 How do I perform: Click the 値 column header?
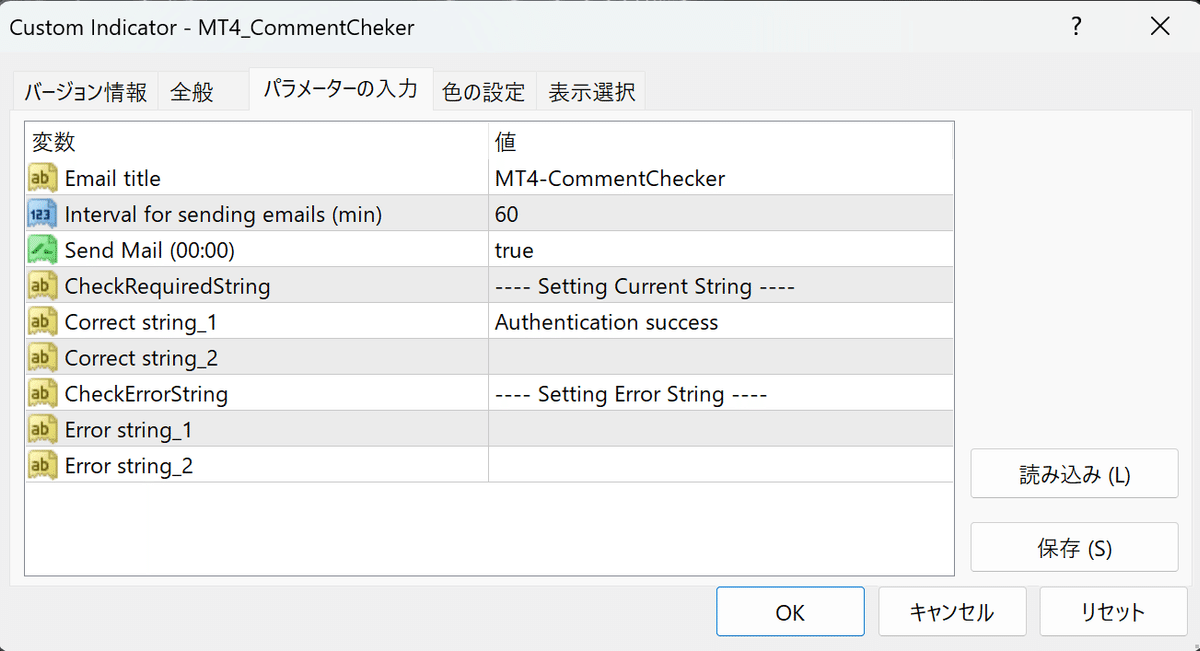click(721, 142)
